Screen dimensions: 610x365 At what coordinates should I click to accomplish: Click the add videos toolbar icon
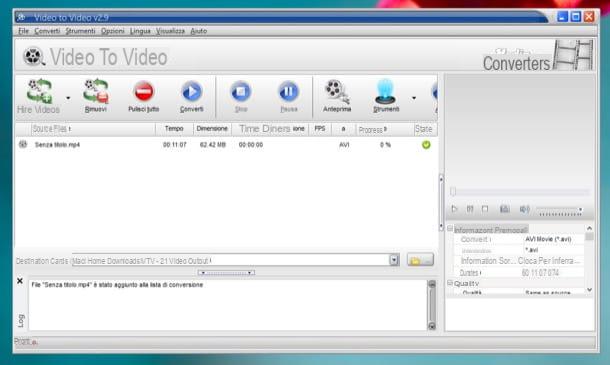[x=39, y=91]
